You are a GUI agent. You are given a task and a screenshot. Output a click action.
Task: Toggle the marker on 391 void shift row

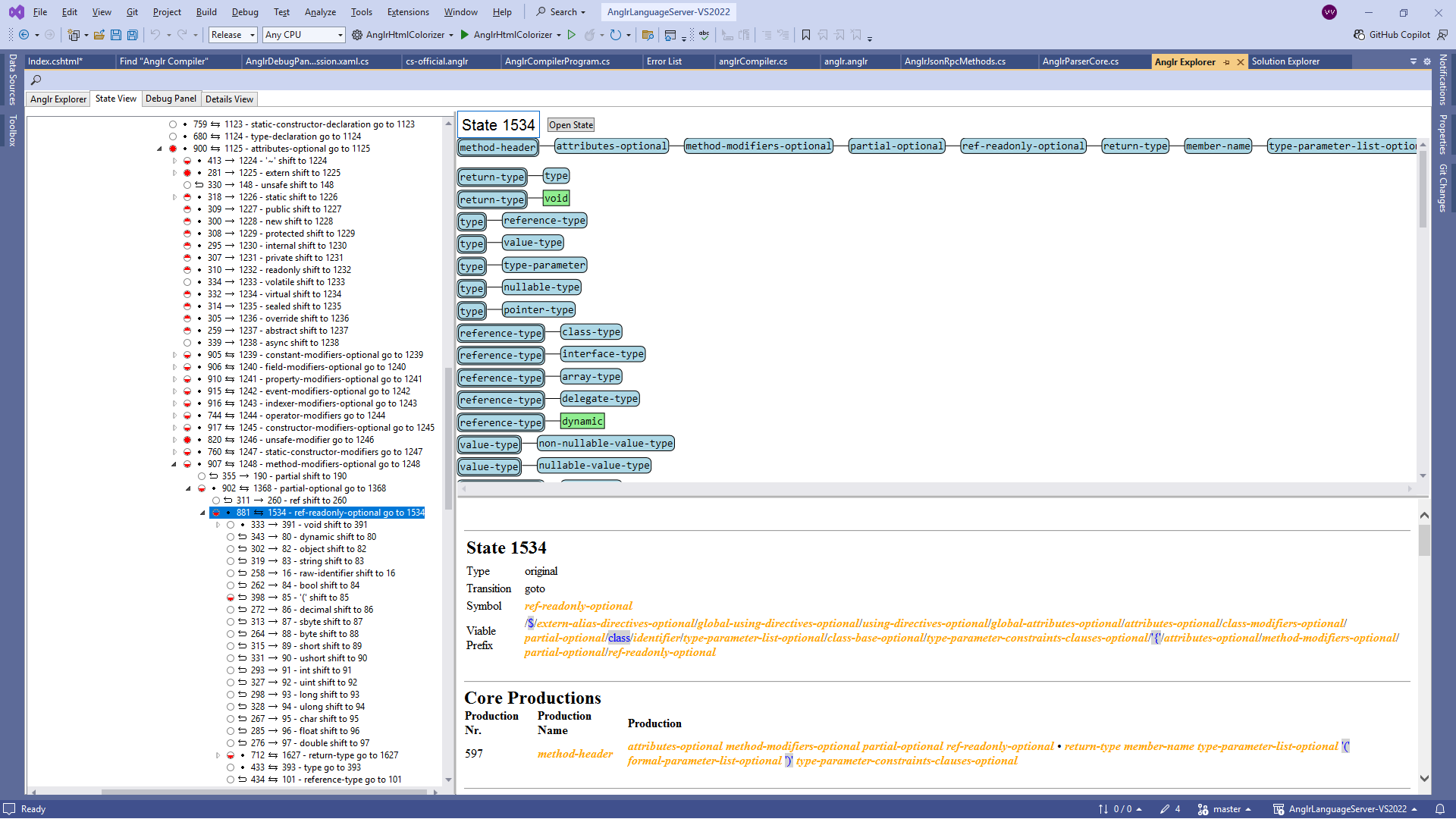231,525
